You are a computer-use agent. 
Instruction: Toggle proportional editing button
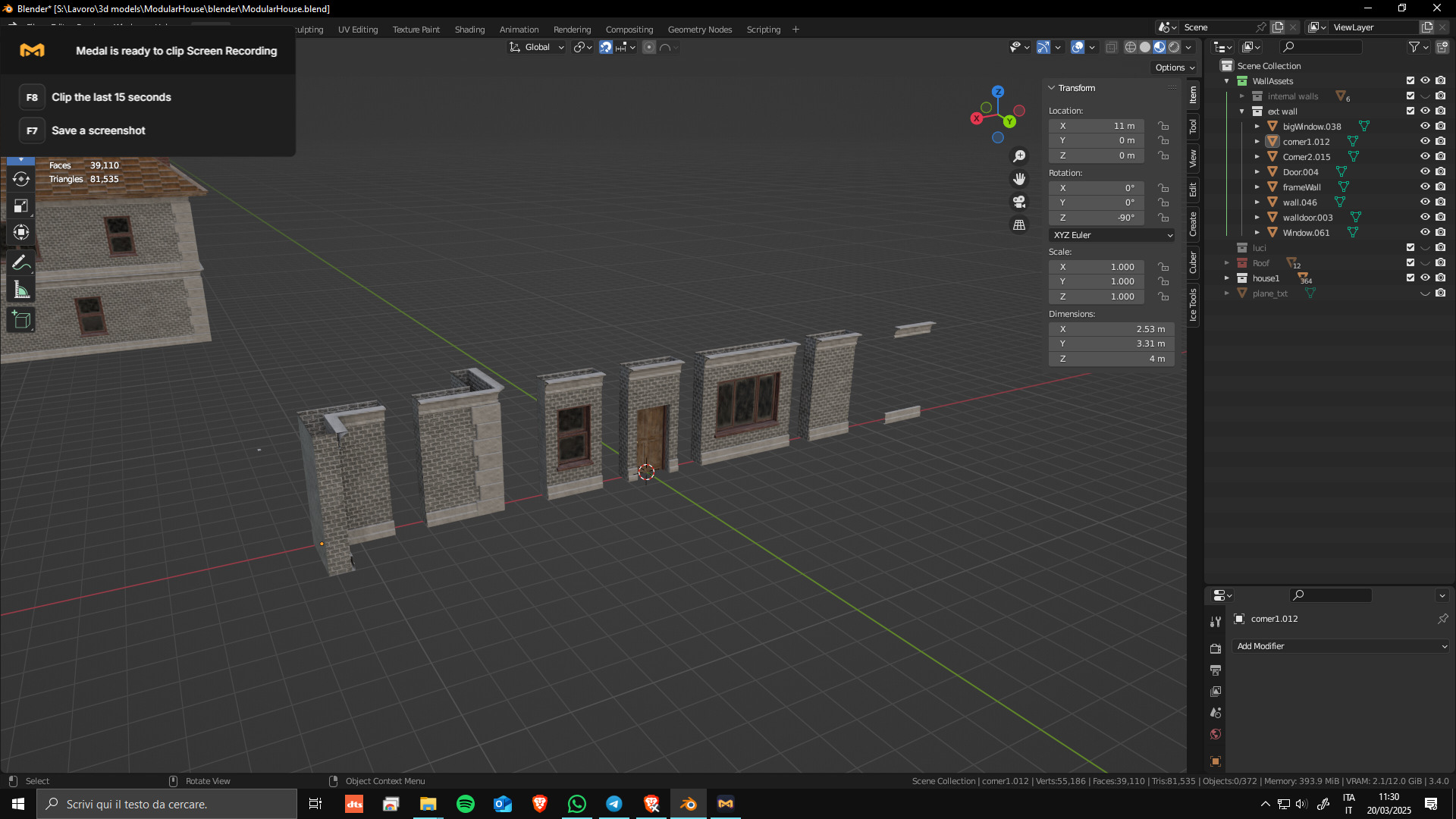point(649,47)
